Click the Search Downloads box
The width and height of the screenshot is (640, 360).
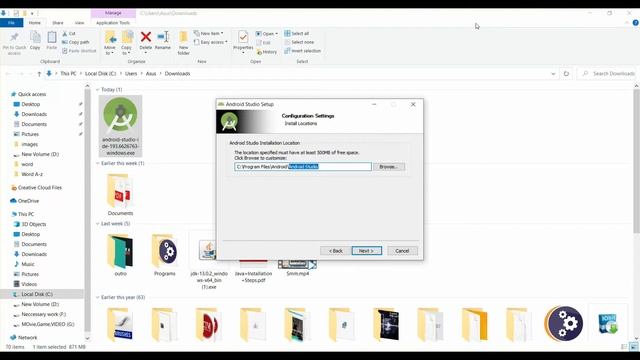coord(608,74)
